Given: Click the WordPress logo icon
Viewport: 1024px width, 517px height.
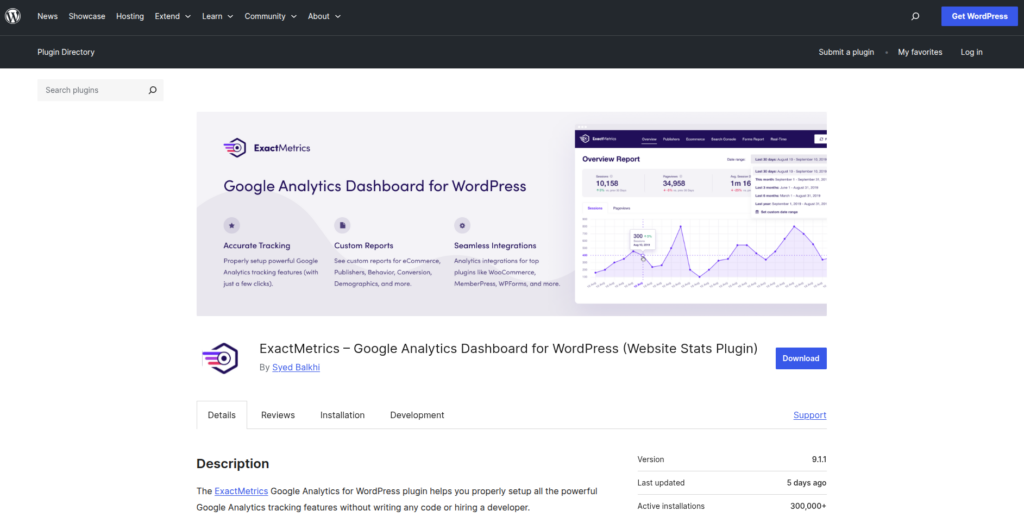Looking at the screenshot, I should point(13,16).
